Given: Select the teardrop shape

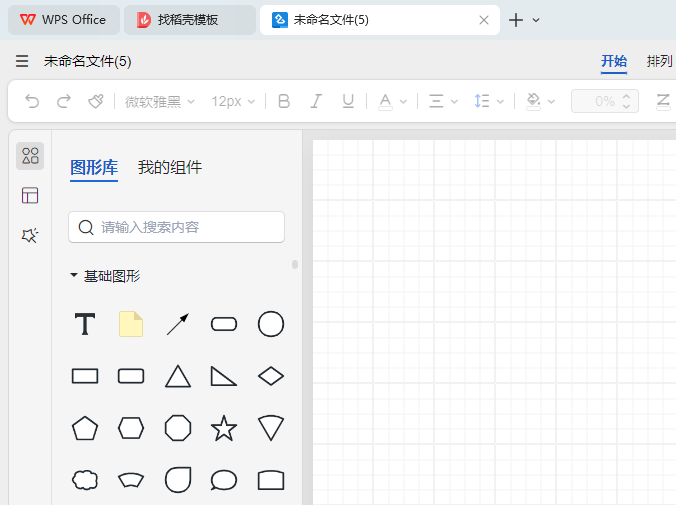Looking at the screenshot, I should click(x=178, y=480).
